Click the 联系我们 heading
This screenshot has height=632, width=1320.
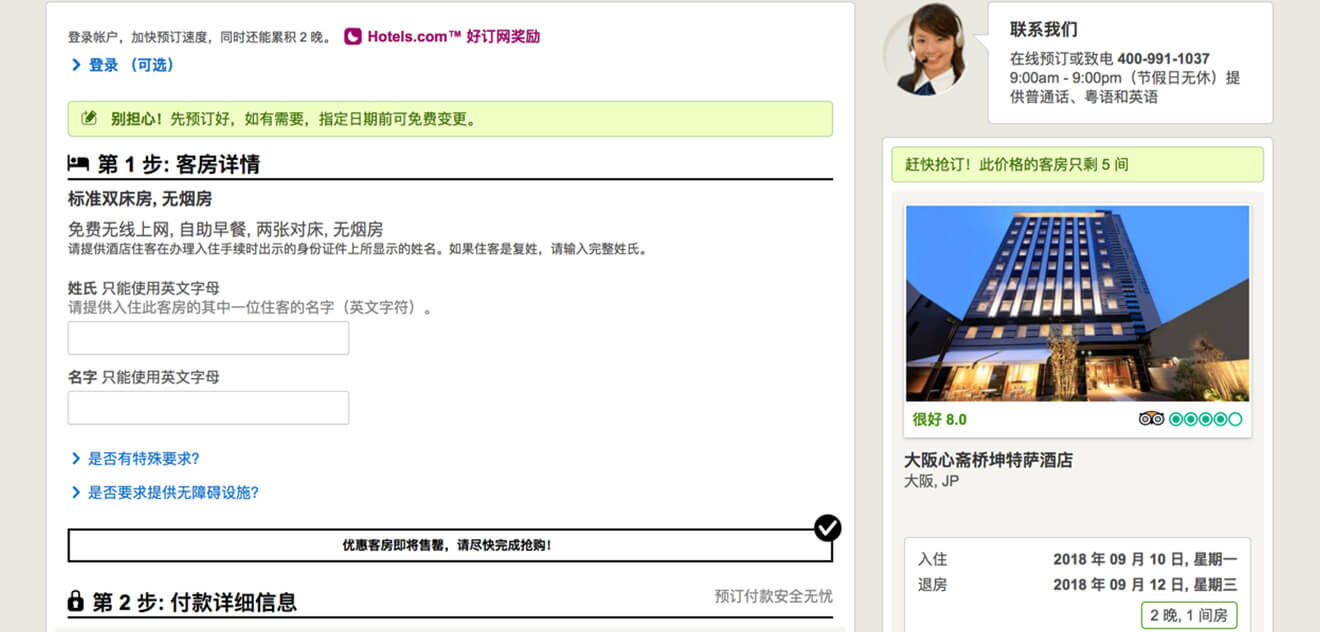[x=1044, y=29]
